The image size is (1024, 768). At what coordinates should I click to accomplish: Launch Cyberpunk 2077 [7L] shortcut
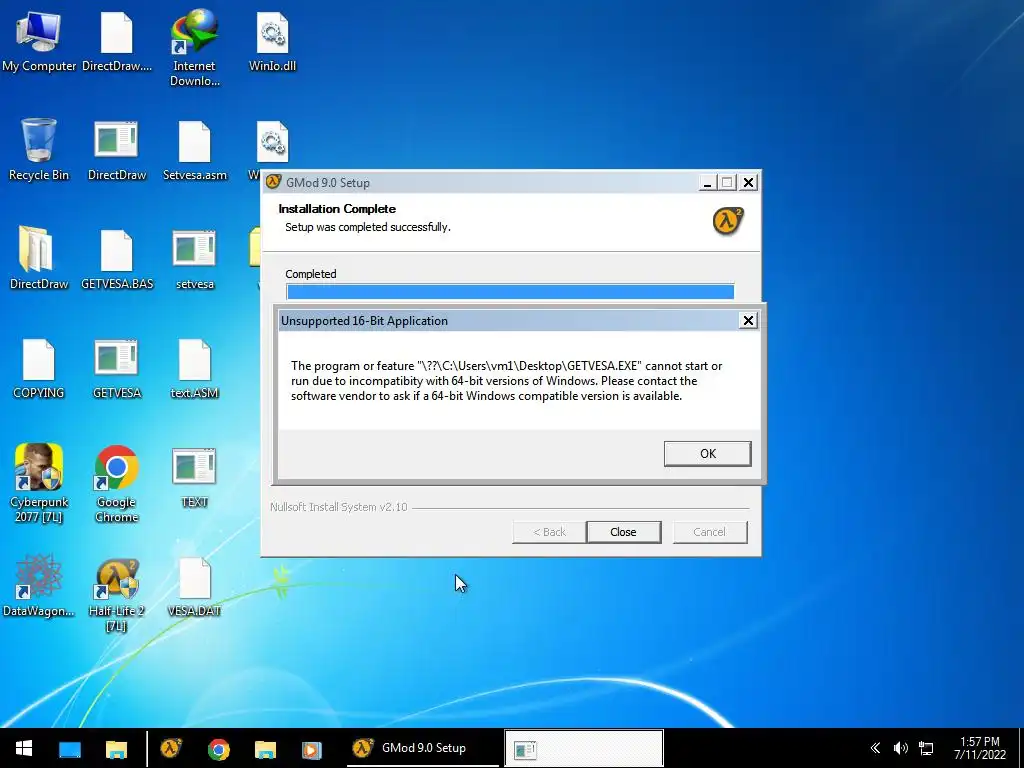pyautogui.click(x=39, y=483)
